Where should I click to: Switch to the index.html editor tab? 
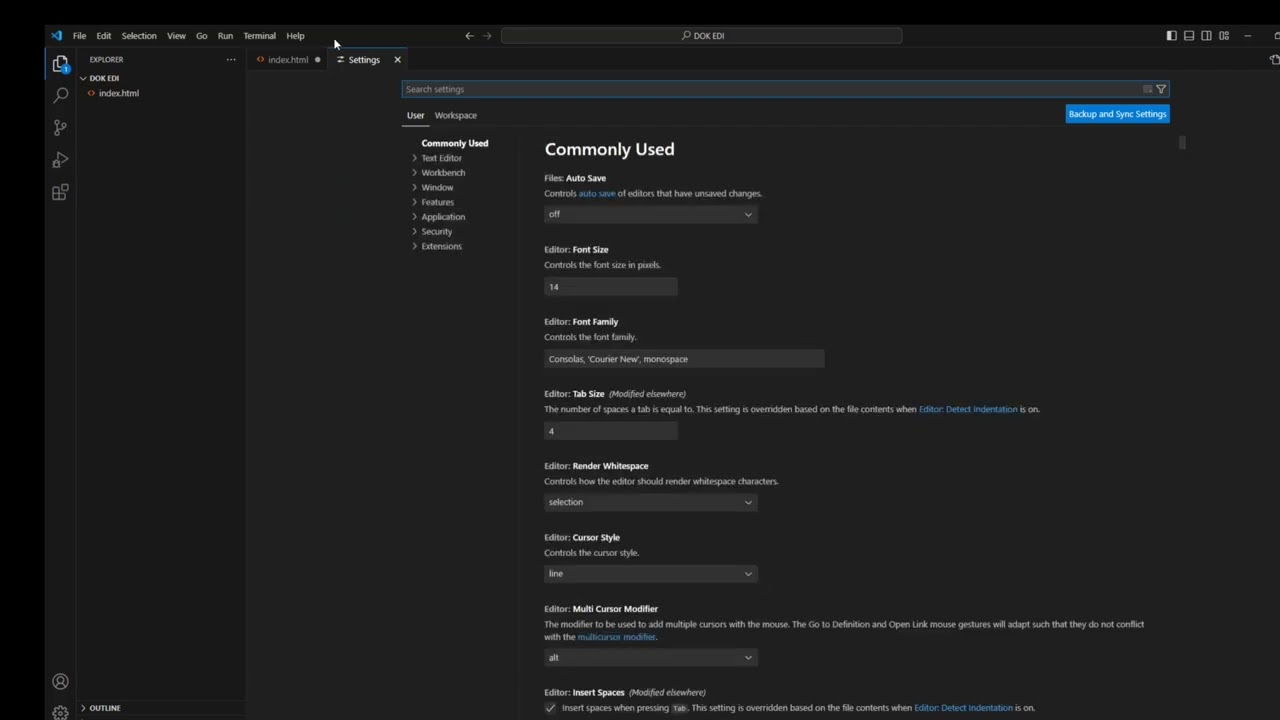click(288, 60)
